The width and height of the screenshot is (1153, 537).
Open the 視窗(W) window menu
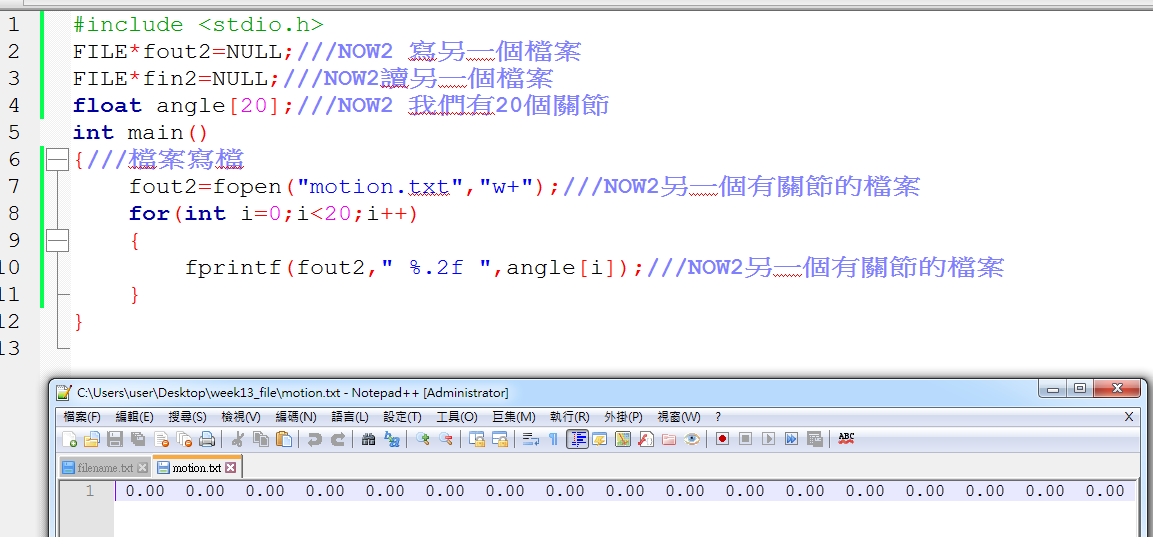point(679,417)
